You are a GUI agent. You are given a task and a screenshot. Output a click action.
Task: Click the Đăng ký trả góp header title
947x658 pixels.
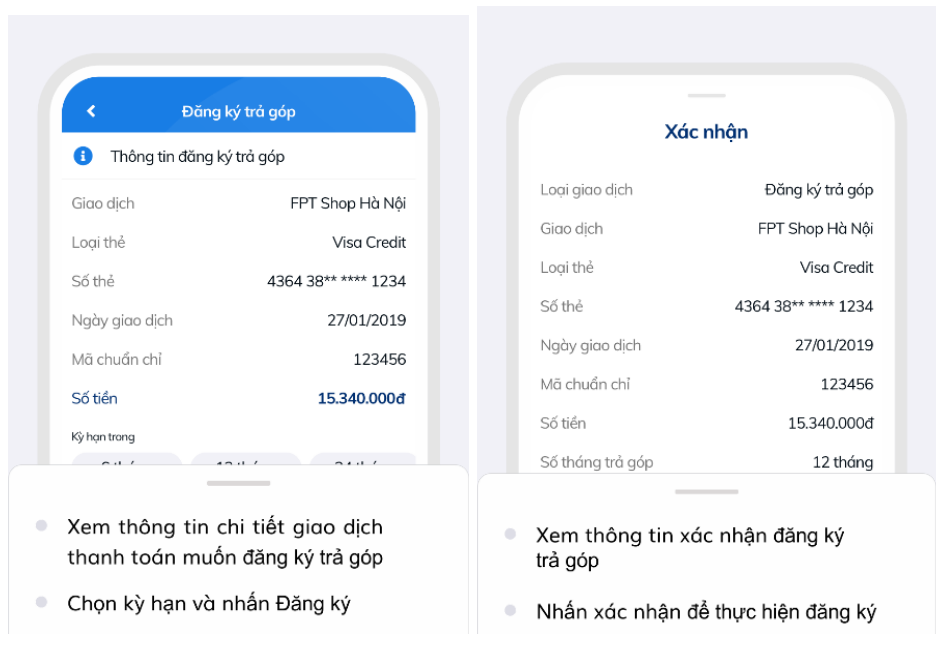238,111
